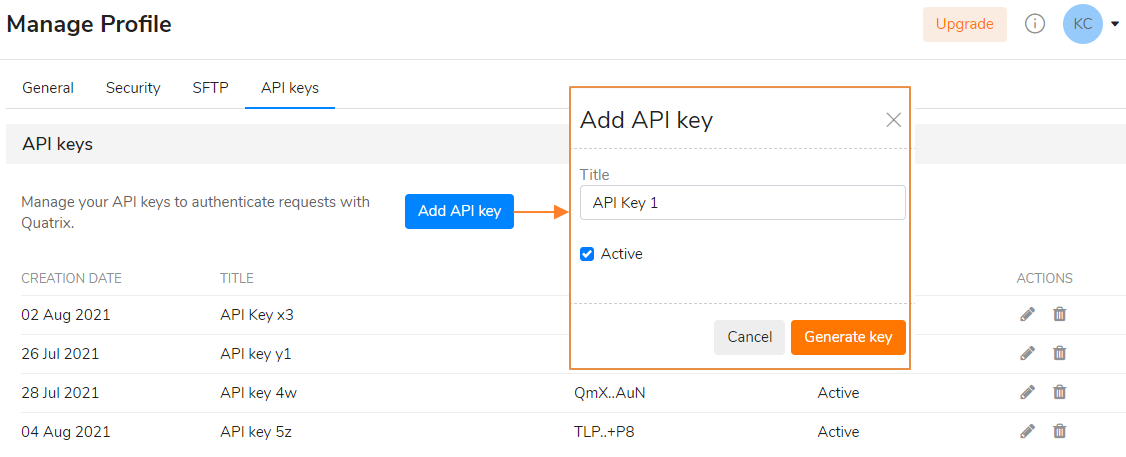Delete API key 5z with trash icon
The image size is (1126, 457).
[1059, 431]
